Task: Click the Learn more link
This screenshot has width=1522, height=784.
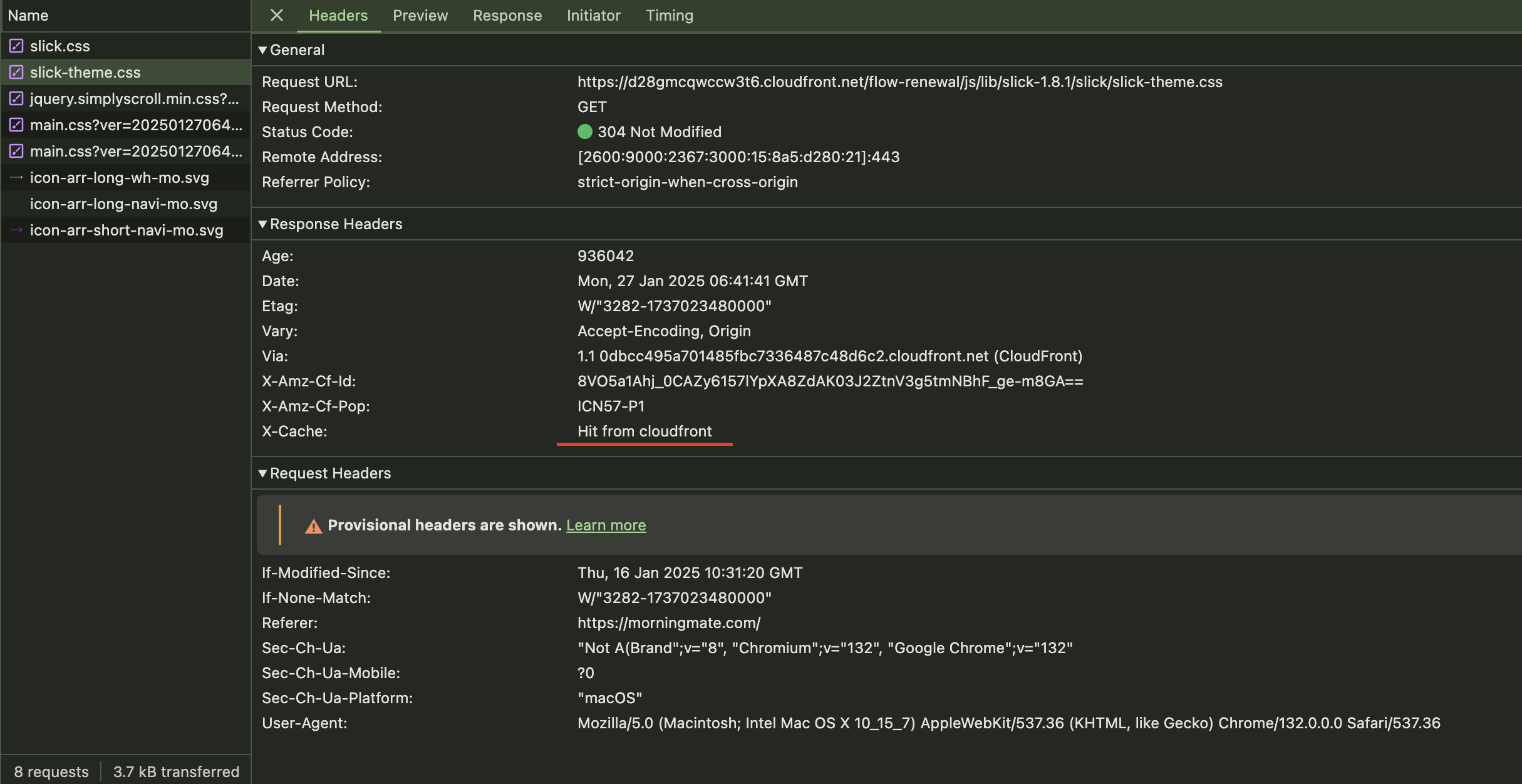Action: pos(606,525)
